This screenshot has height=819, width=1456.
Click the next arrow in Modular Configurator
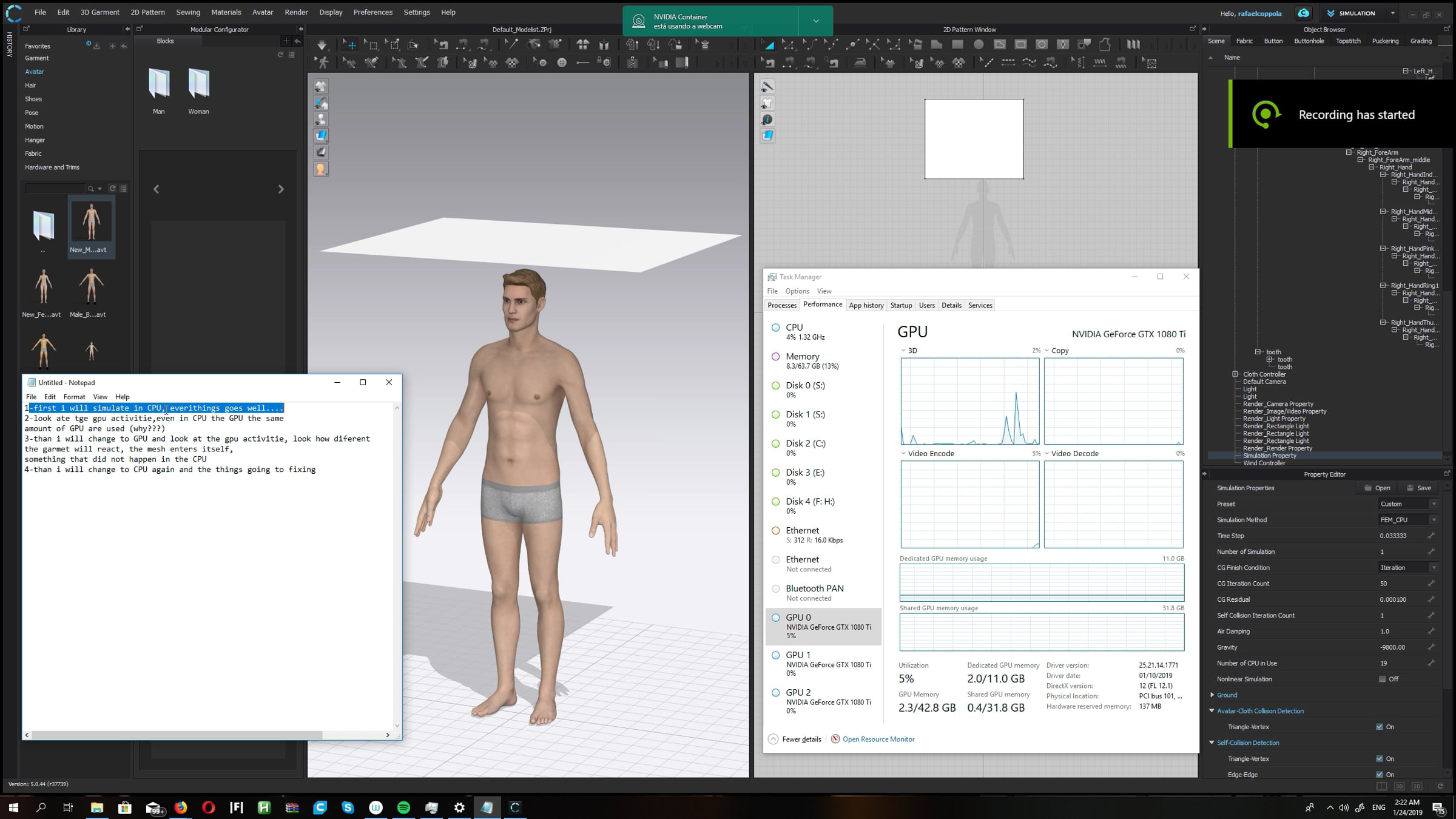point(281,189)
